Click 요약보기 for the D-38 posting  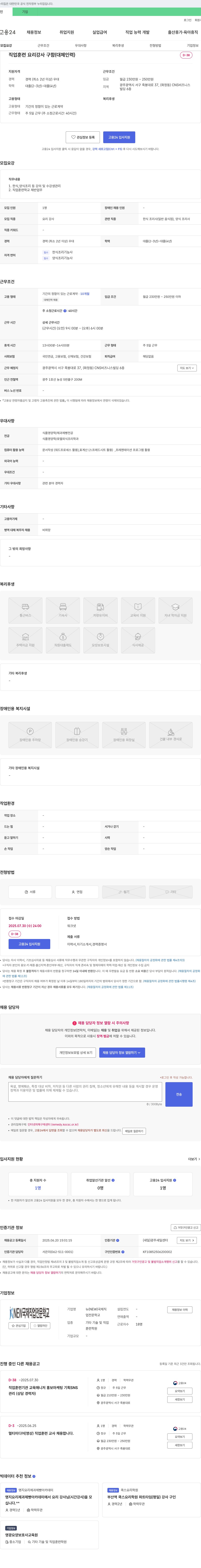coord(180,1391)
